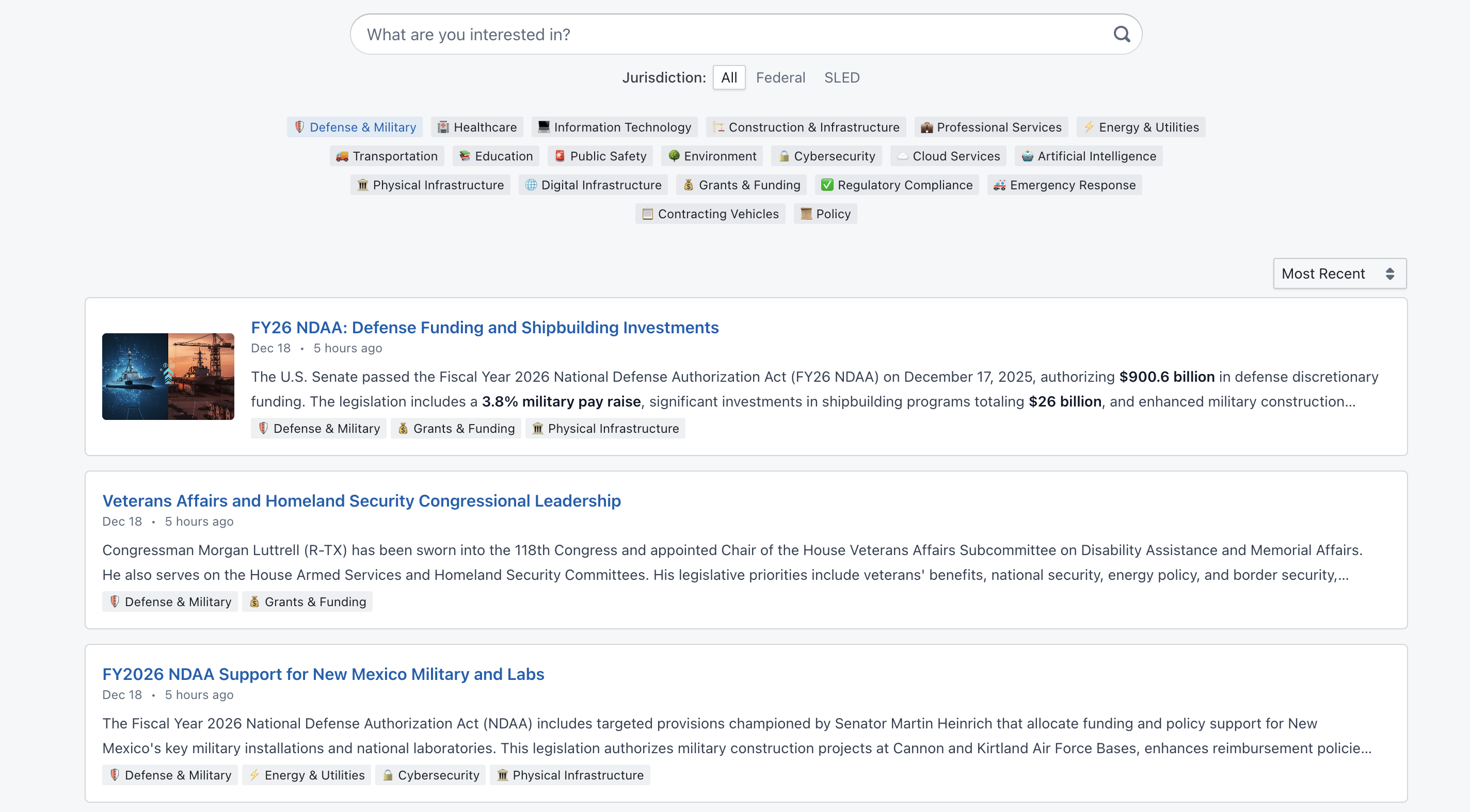Set jurisdiction to Federal
This screenshot has width=1470, height=812.
pyautogui.click(x=780, y=77)
